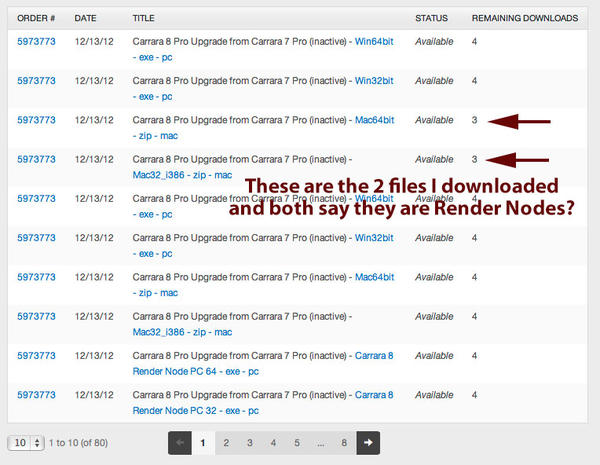Click remaining downloads 4 in Render Node PC 64 row

474,356
